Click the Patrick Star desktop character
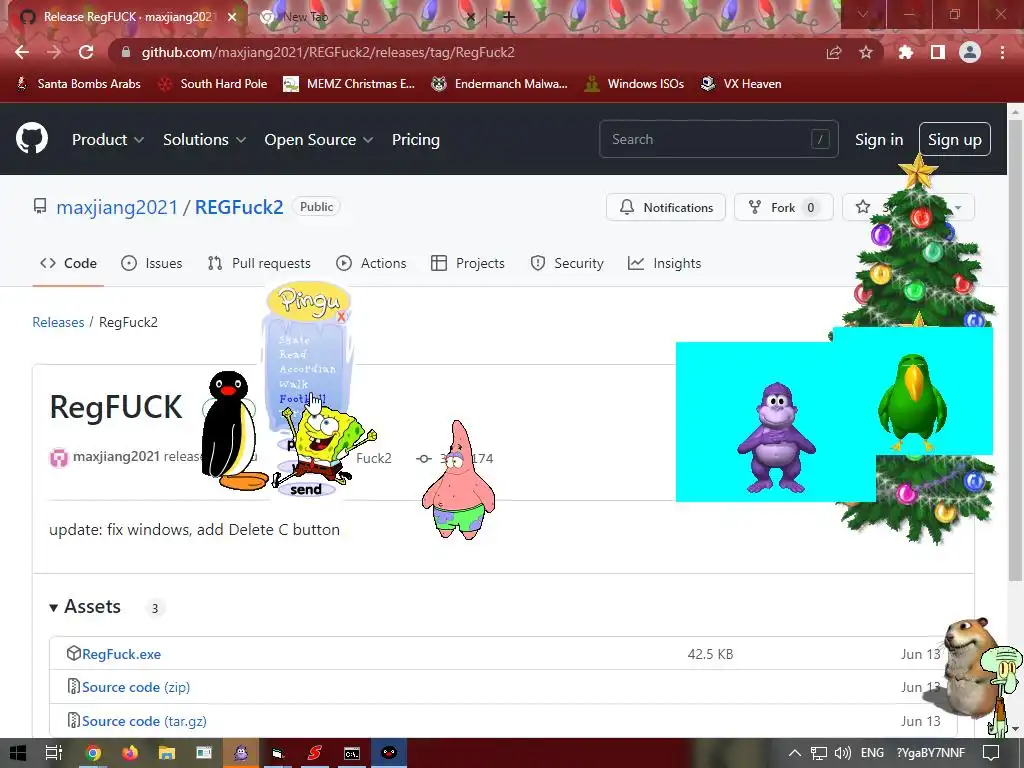 pos(458,481)
